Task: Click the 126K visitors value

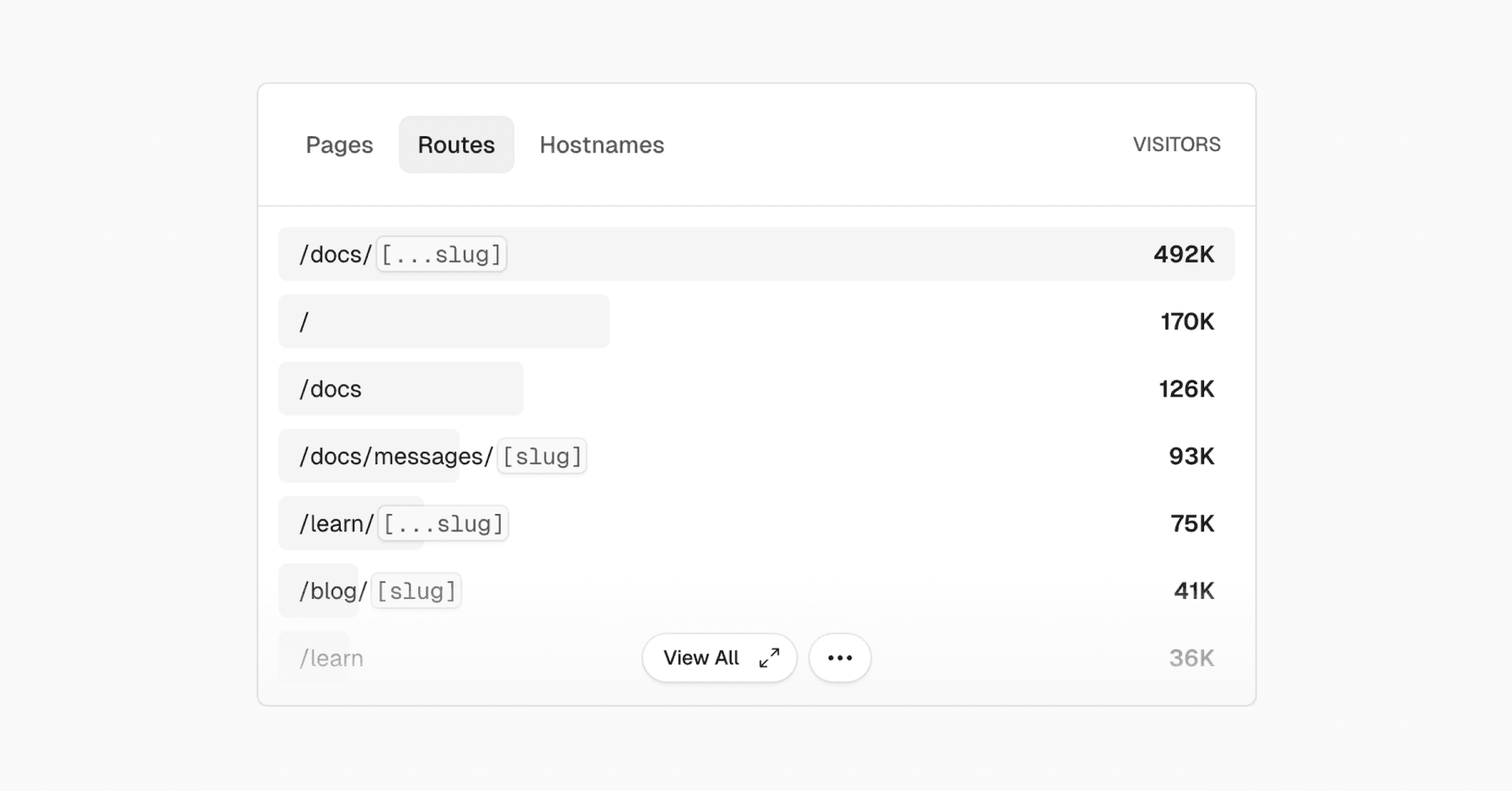Action: (x=1186, y=389)
